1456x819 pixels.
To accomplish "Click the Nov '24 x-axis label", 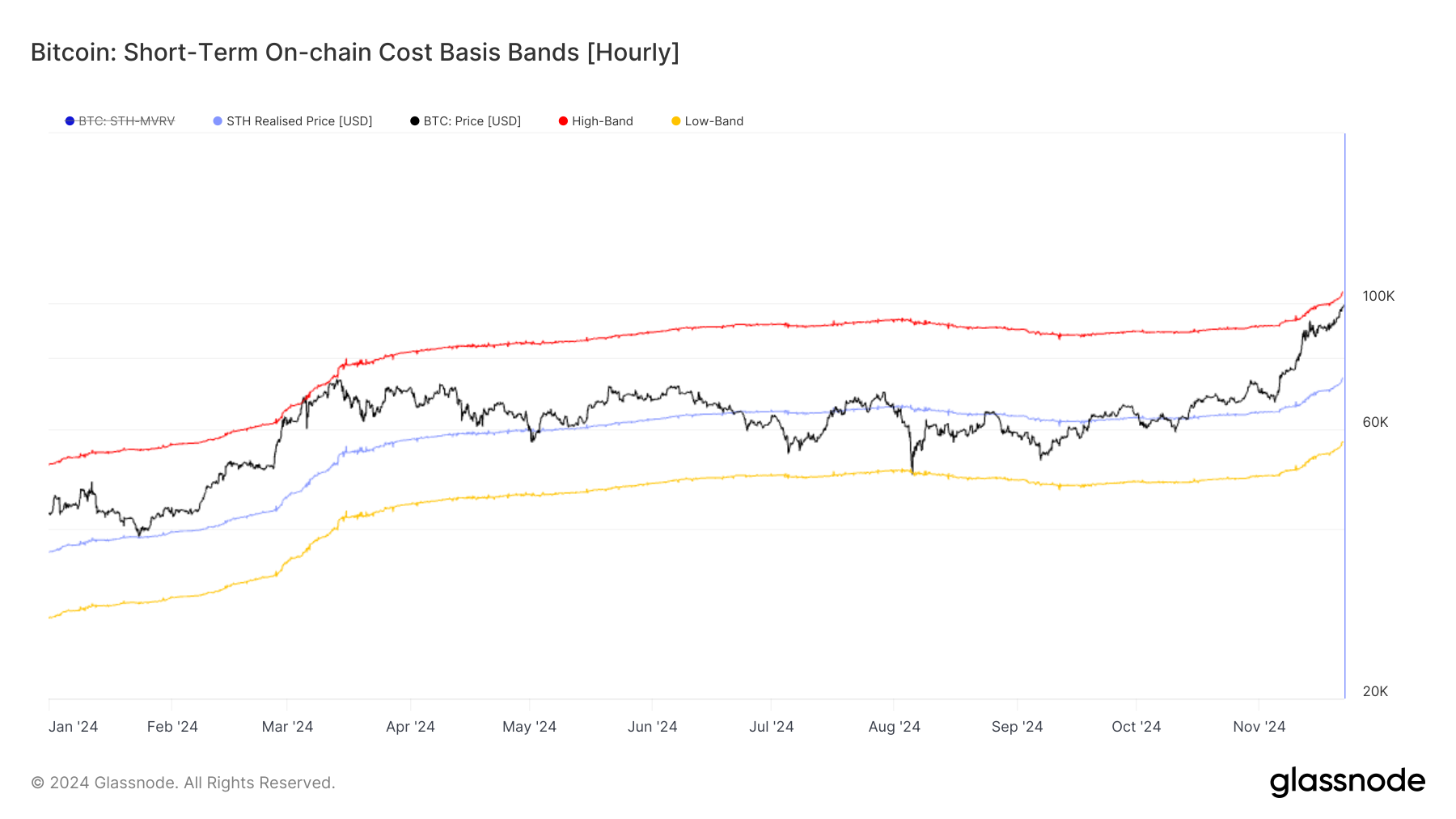I will [x=1259, y=727].
